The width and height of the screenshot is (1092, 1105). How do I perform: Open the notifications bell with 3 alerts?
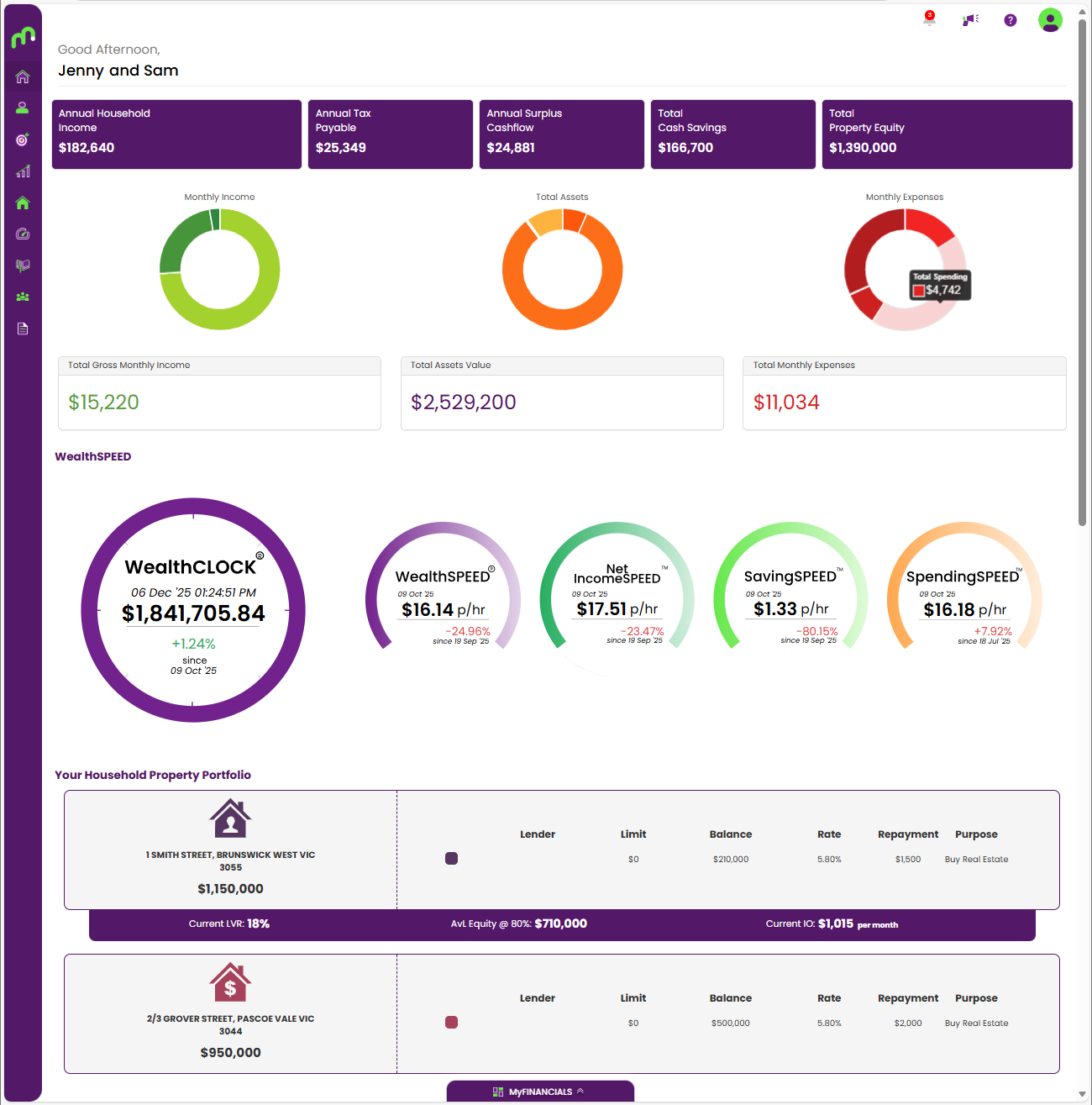(x=929, y=19)
